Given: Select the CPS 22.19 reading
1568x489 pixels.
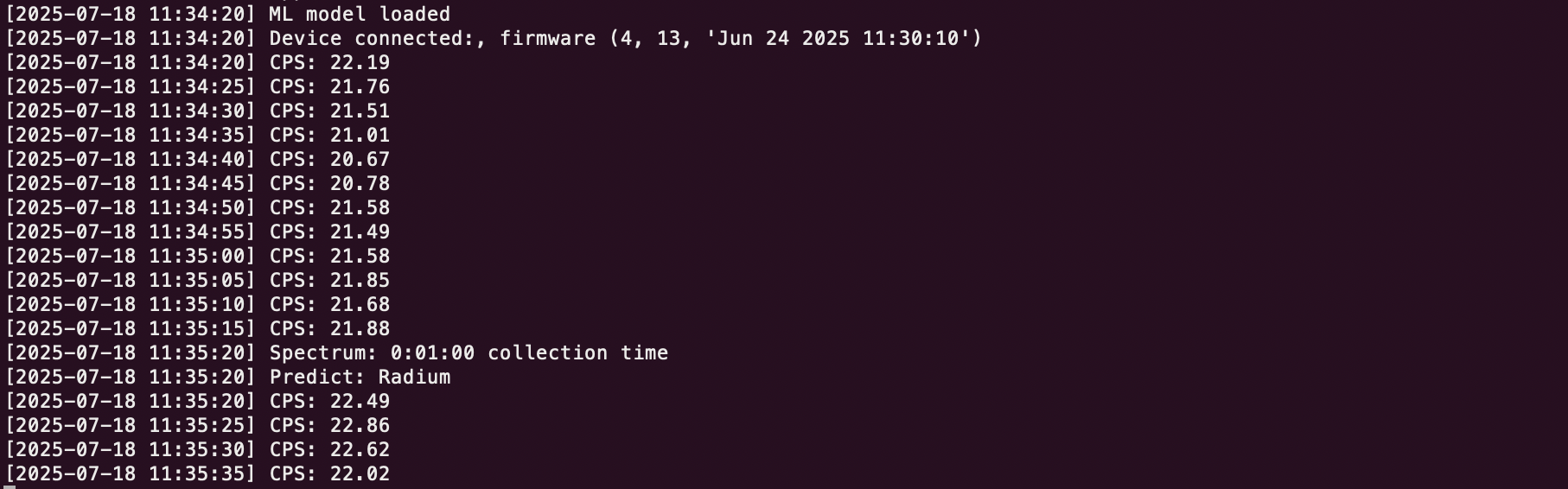Looking at the screenshot, I should tap(360, 62).
